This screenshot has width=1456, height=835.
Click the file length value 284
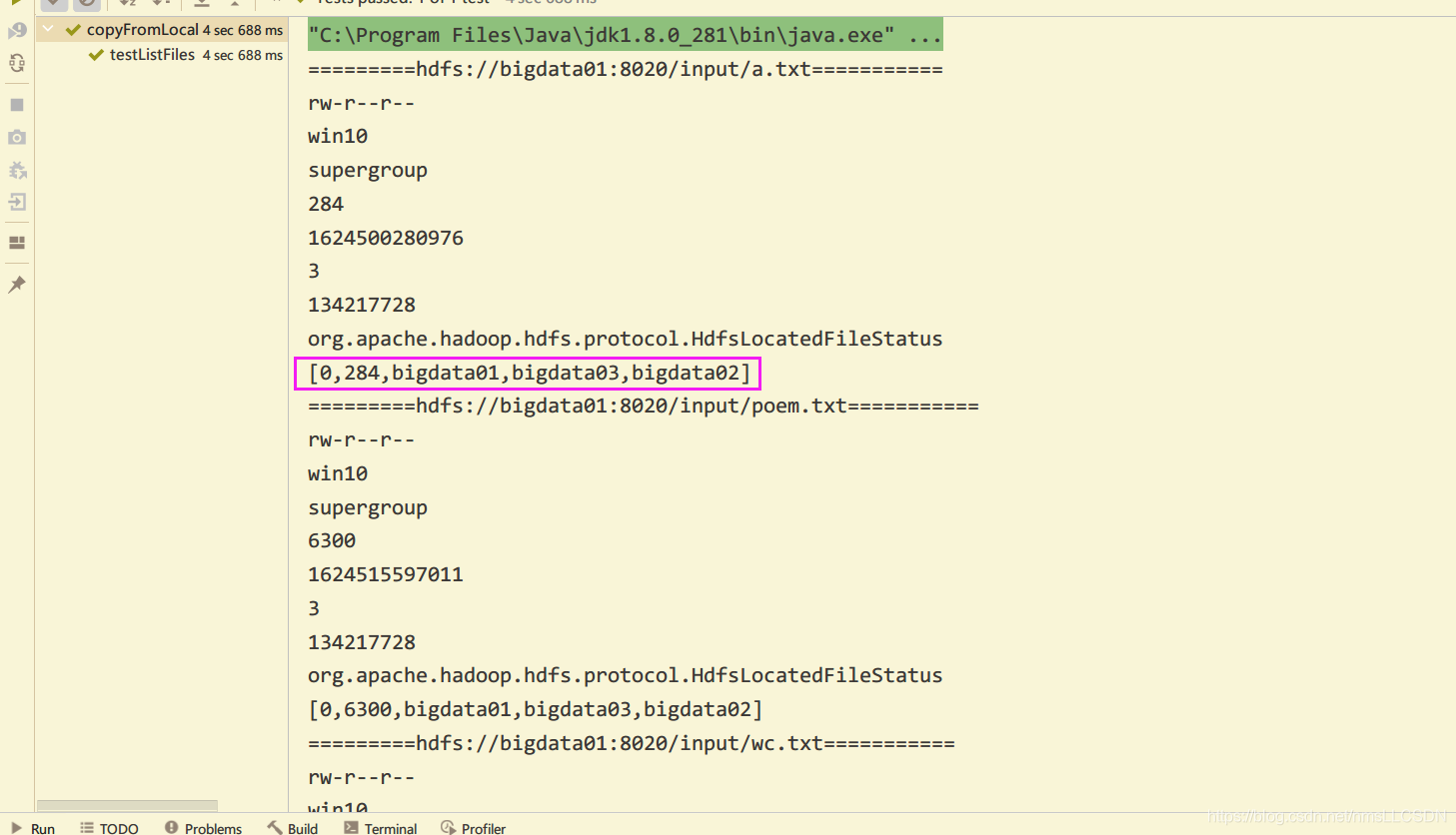(x=326, y=204)
